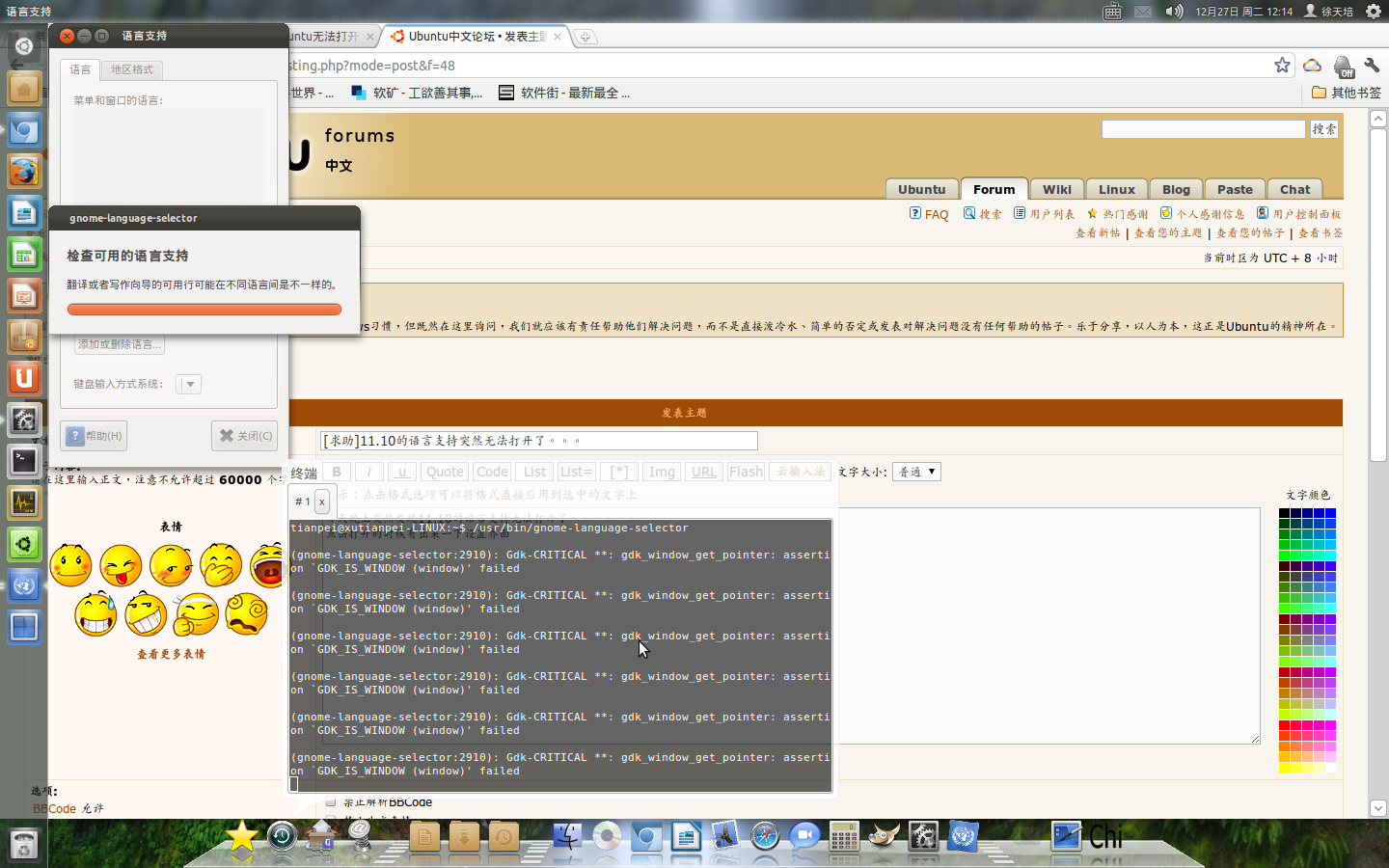Screen dimensions: 1389x868
Task: Focus the forum search input field
Action: (1204, 129)
